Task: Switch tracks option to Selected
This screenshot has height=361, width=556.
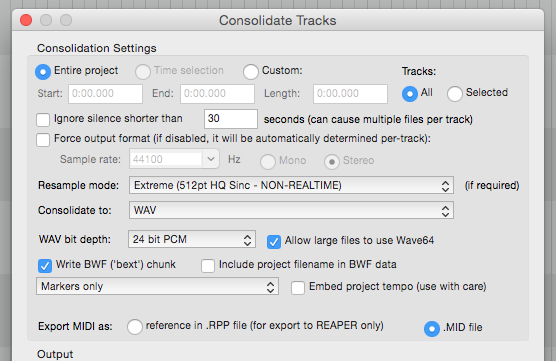Action: [455, 94]
